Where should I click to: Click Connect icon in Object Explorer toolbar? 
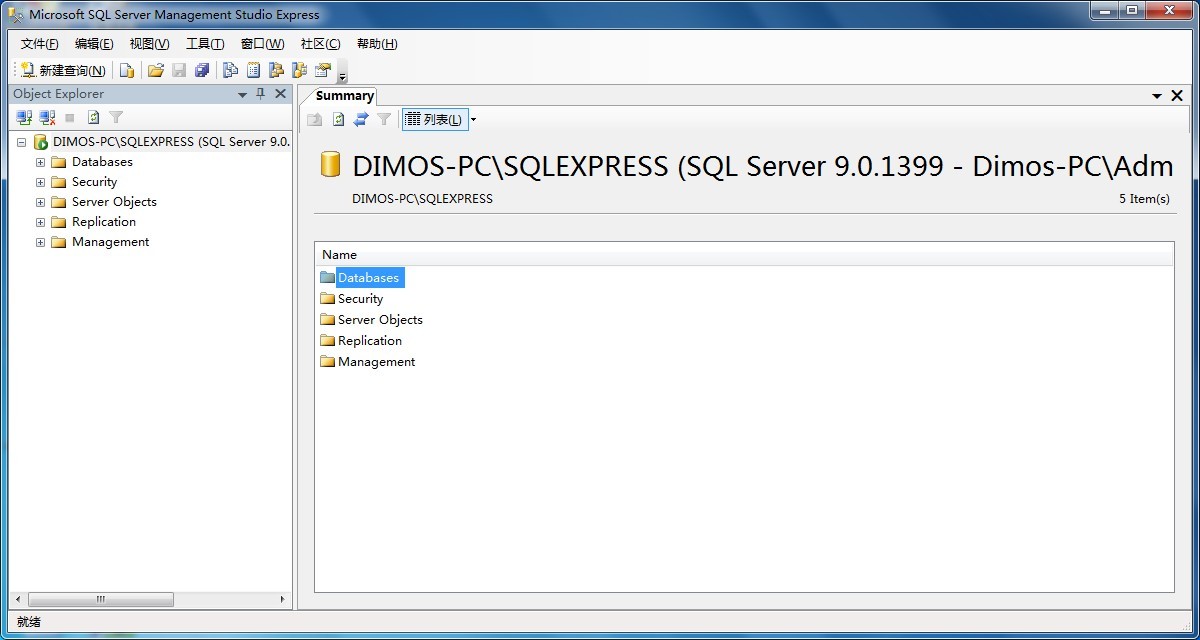coord(24,117)
